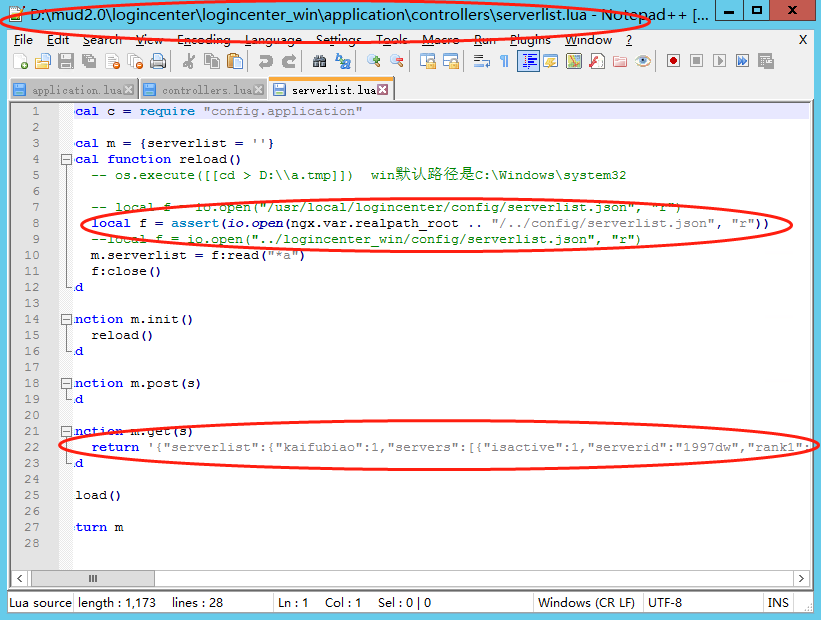The image size is (821, 620).
Task: Open the Plugins menu
Action: coord(530,40)
